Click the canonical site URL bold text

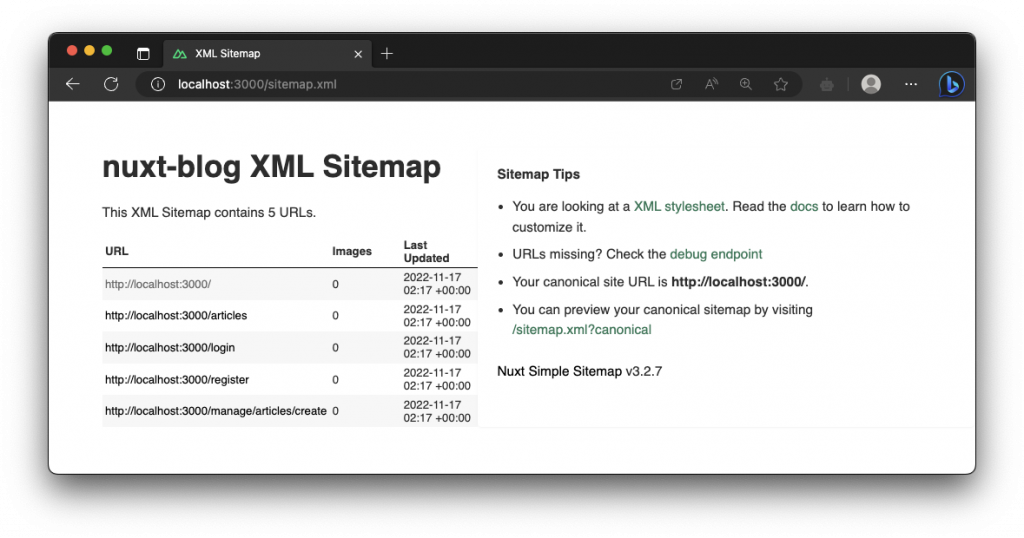point(738,282)
